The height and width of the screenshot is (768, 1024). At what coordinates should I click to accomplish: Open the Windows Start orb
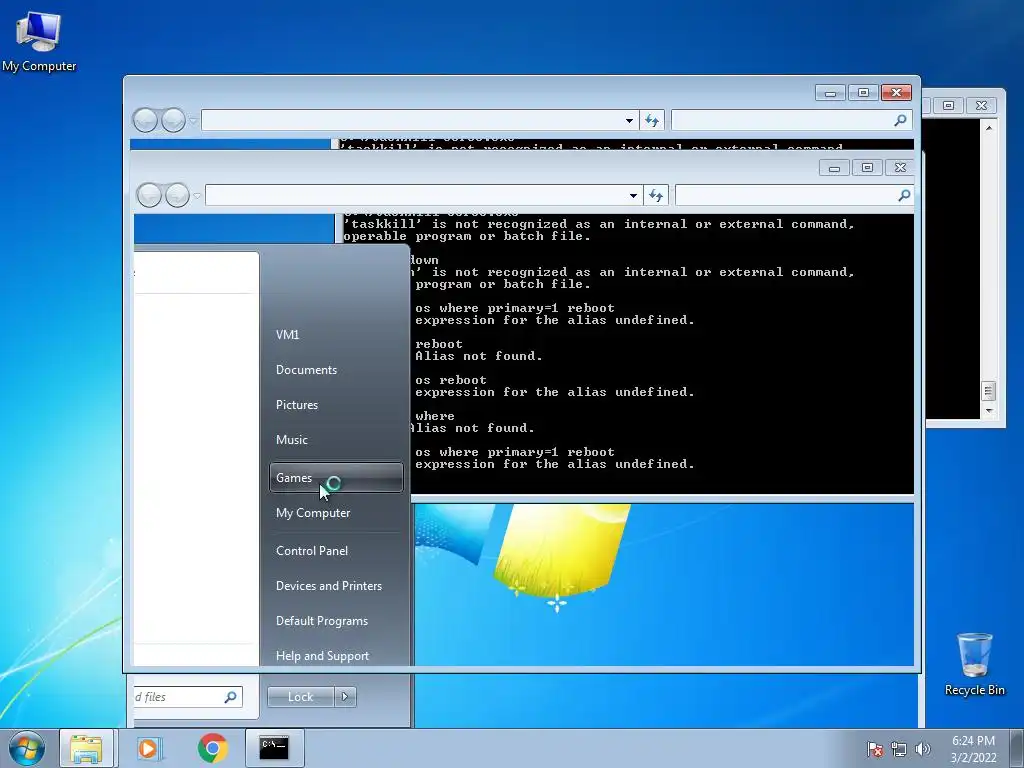[27, 748]
